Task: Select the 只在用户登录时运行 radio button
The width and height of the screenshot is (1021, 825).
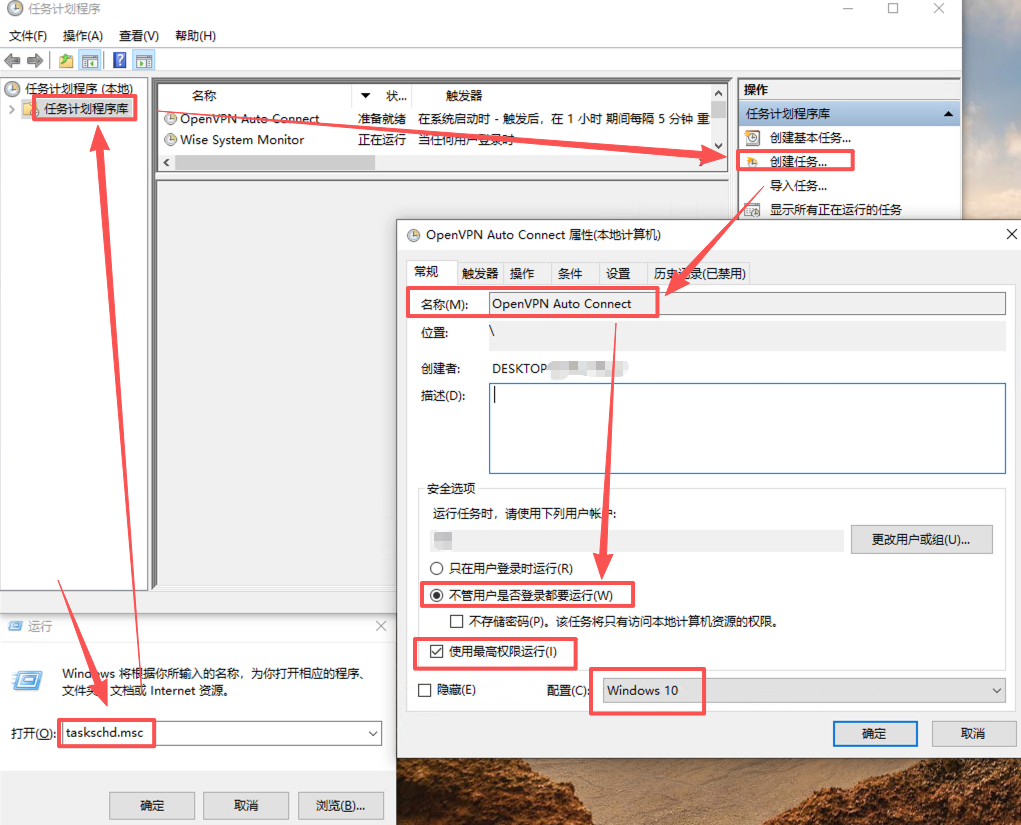Action: point(436,569)
